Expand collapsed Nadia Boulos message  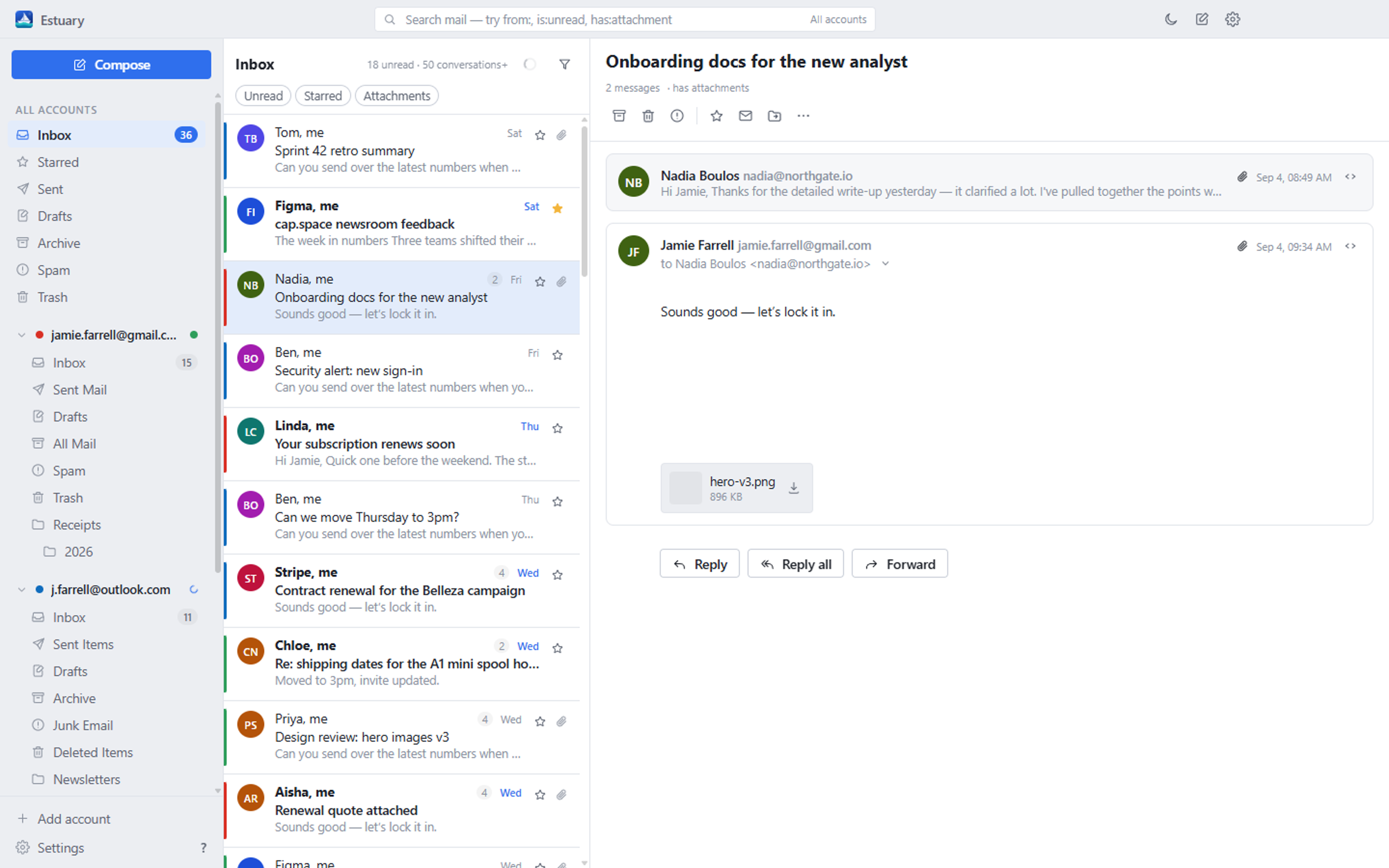(x=989, y=182)
